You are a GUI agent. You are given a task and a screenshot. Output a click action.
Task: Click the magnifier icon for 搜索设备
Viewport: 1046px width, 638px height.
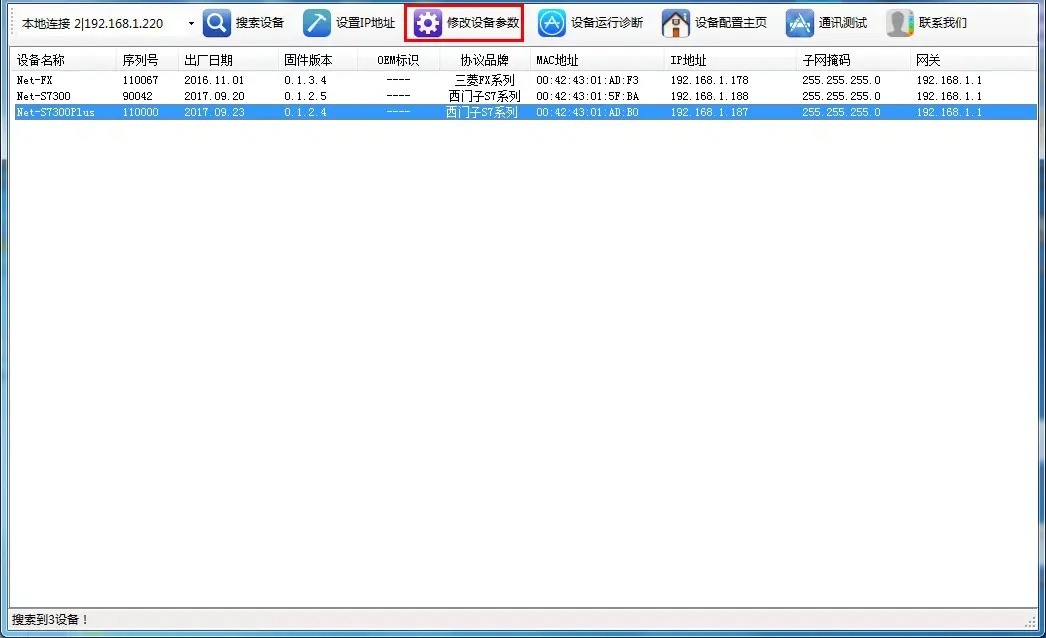point(217,23)
